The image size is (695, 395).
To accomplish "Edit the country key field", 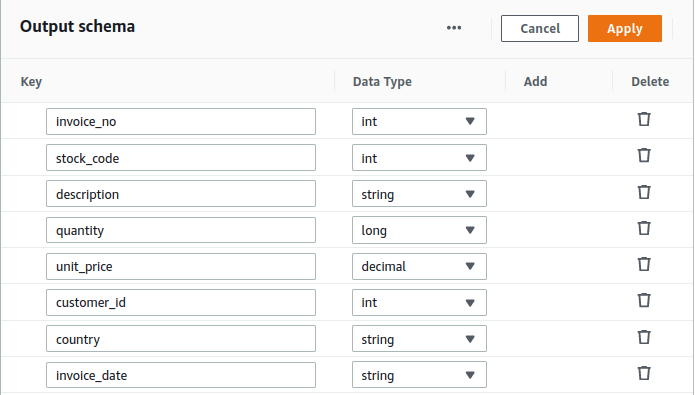I will 181,339.
